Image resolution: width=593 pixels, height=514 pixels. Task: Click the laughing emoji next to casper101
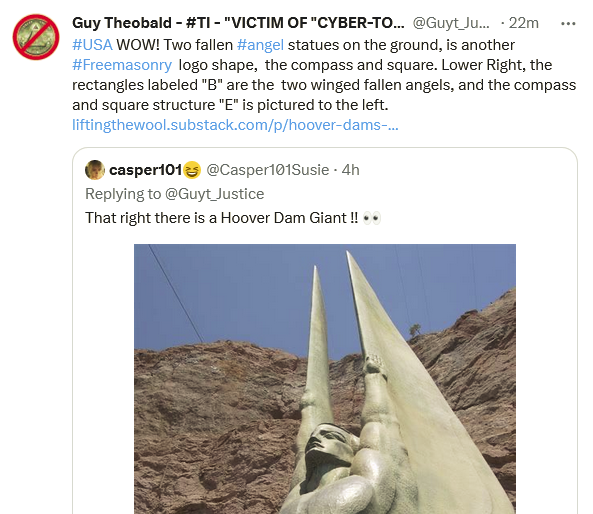click(x=192, y=170)
